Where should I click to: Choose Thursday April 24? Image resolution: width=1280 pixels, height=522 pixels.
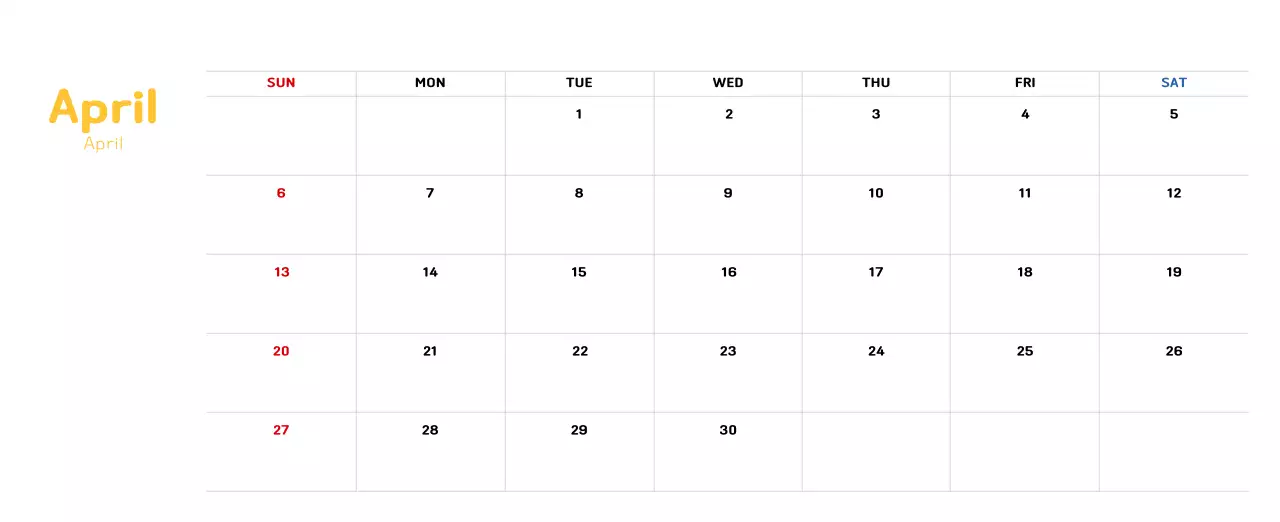point(876,351)
